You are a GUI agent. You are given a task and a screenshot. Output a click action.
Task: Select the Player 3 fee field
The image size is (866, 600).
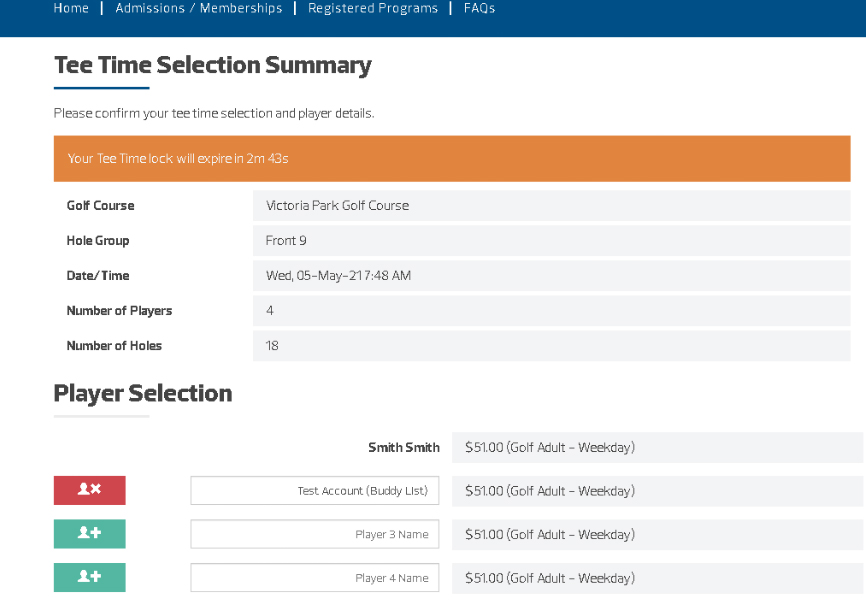656,534
